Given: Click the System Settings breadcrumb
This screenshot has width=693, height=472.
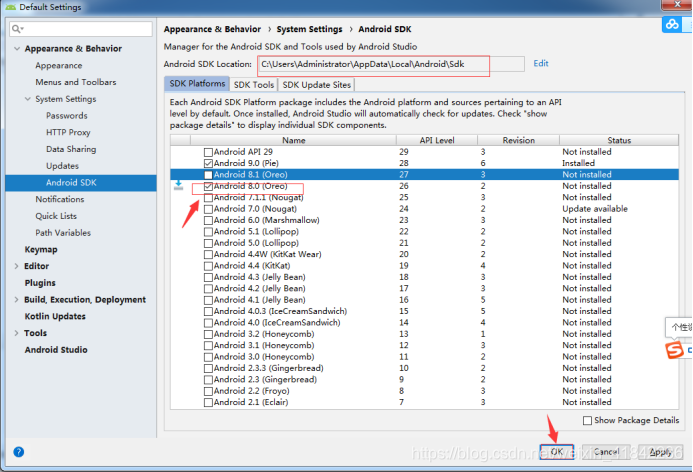Looking at the screenshot, I should pos(309,29).
